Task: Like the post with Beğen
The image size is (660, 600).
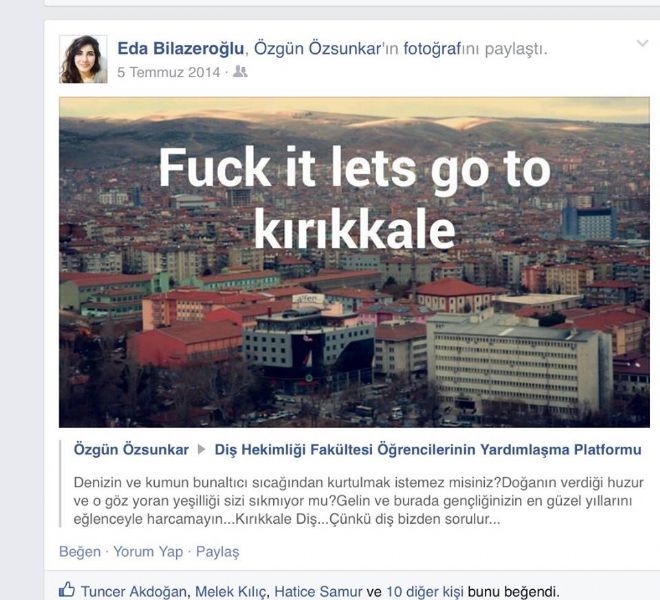Action: pyautogui.click(x=80, y=552)
